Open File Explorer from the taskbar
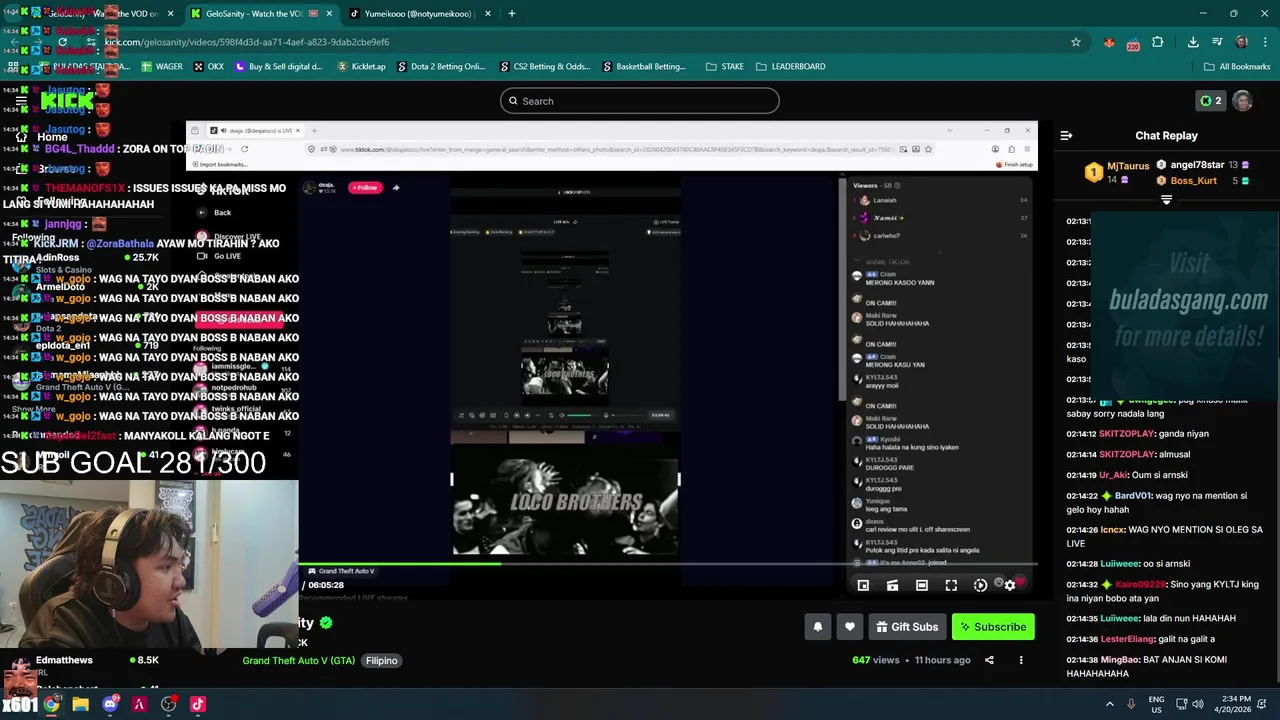The image size is (1280, 720). 81,704
